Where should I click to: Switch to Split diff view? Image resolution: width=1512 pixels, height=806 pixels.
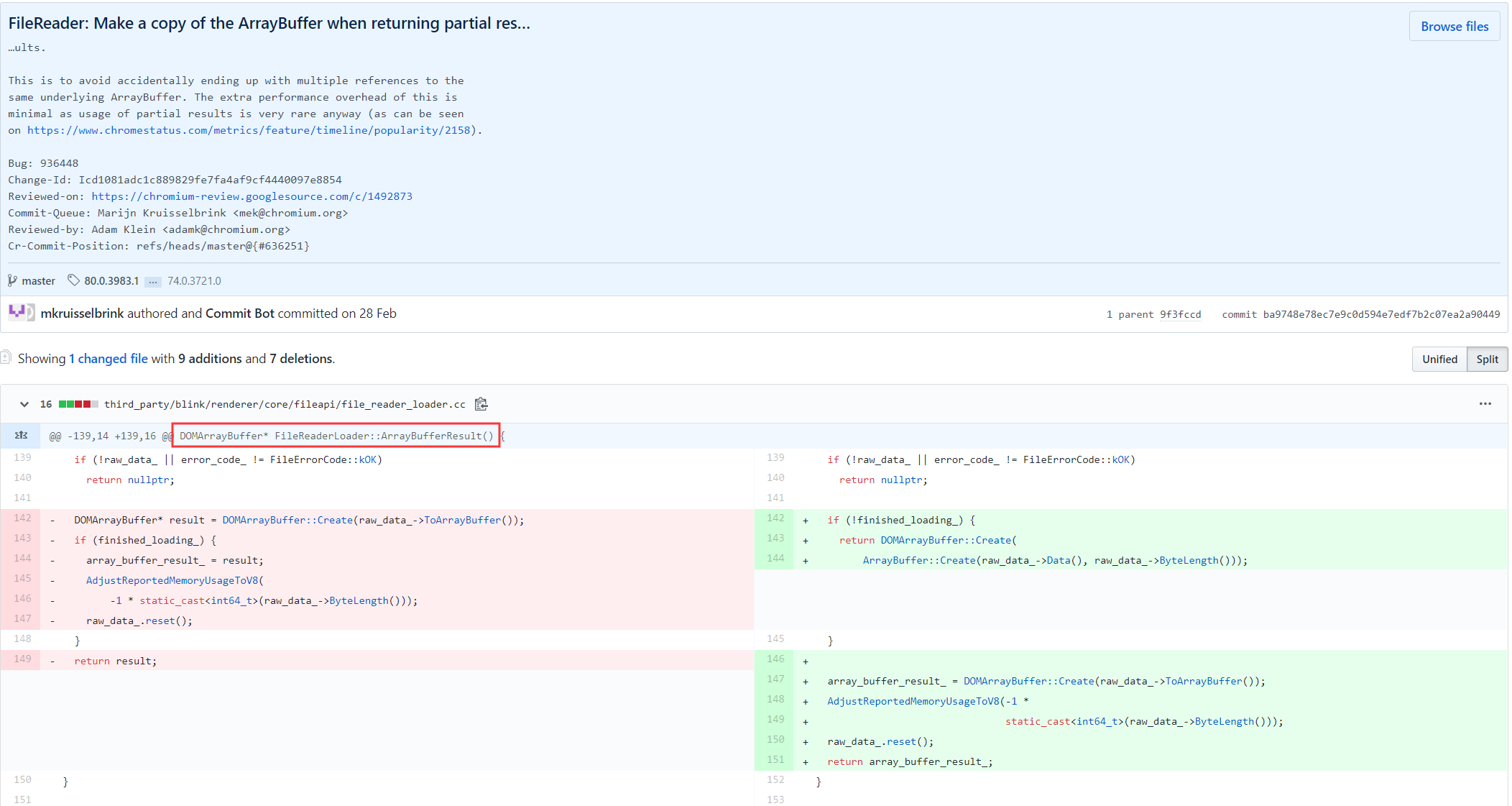tap(1487, 359)
